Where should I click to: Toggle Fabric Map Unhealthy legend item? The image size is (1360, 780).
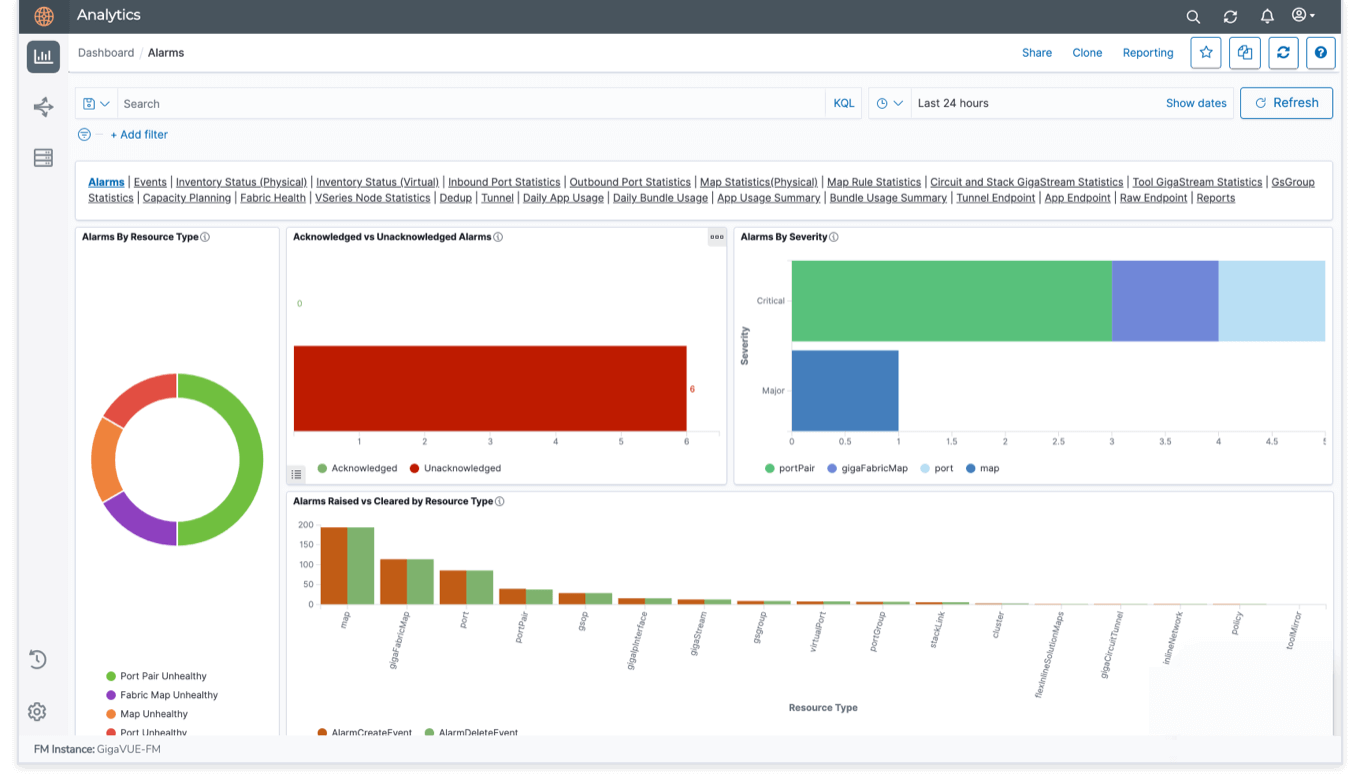coord(162,695)
